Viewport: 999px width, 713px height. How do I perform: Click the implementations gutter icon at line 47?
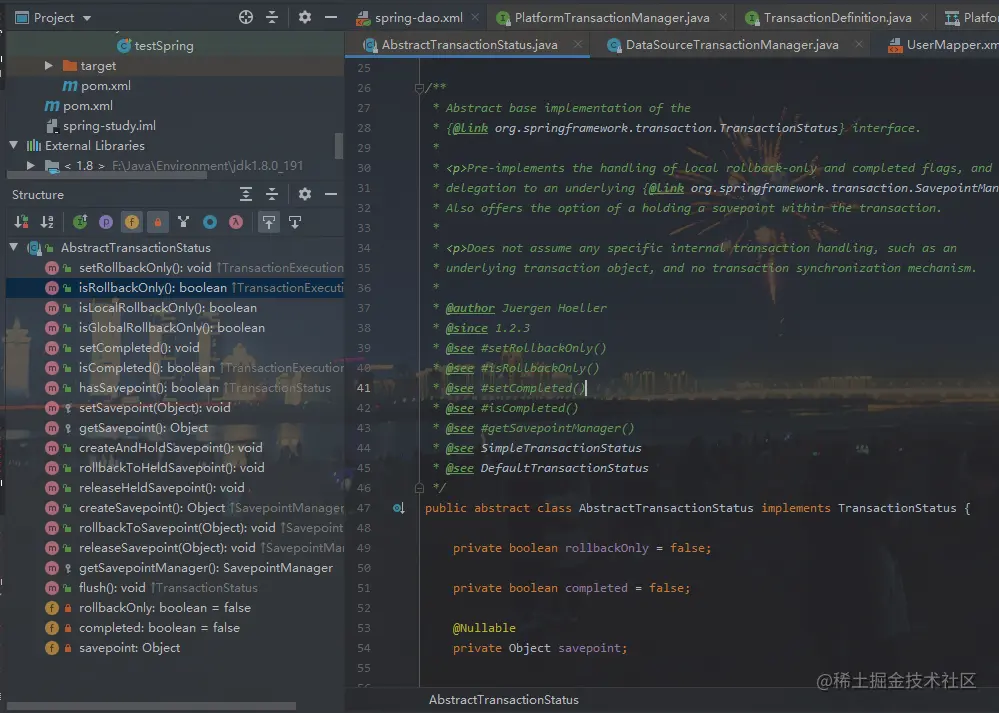[399, 508]
